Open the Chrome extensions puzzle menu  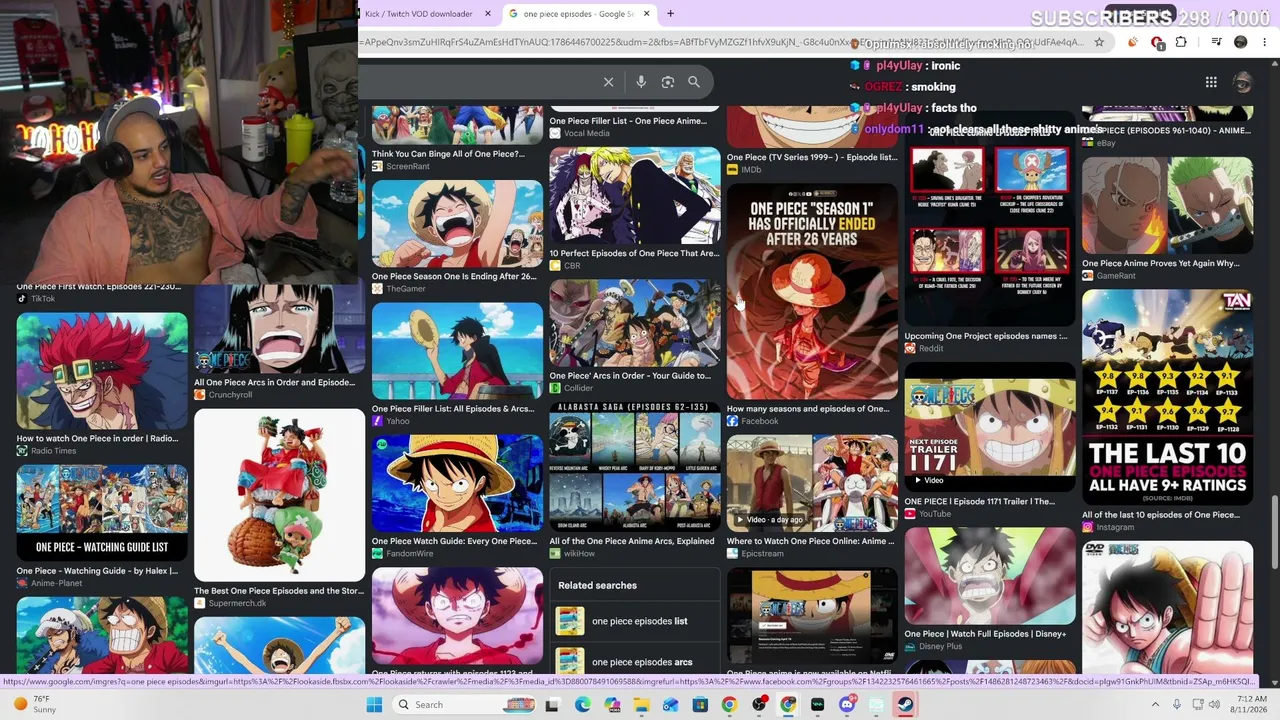(x=1181, y=42)
